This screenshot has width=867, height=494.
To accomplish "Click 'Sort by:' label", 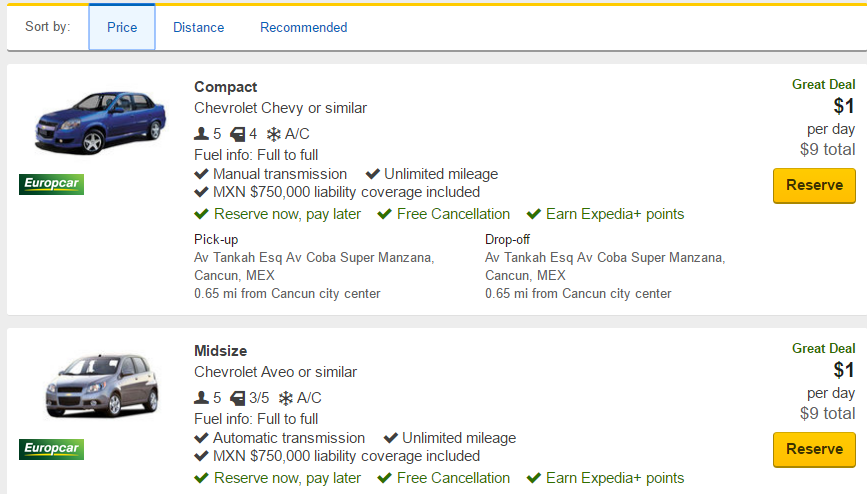I will [48, 27].
